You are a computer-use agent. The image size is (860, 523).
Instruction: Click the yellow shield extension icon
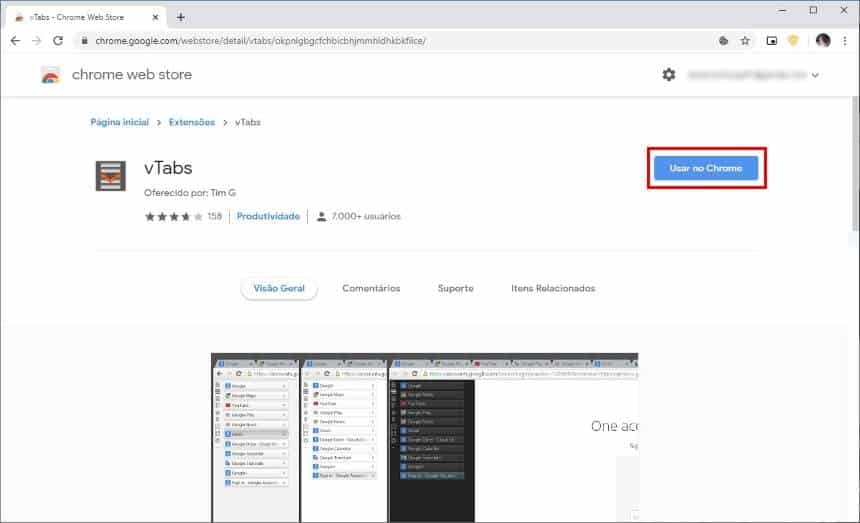point(793,41)
